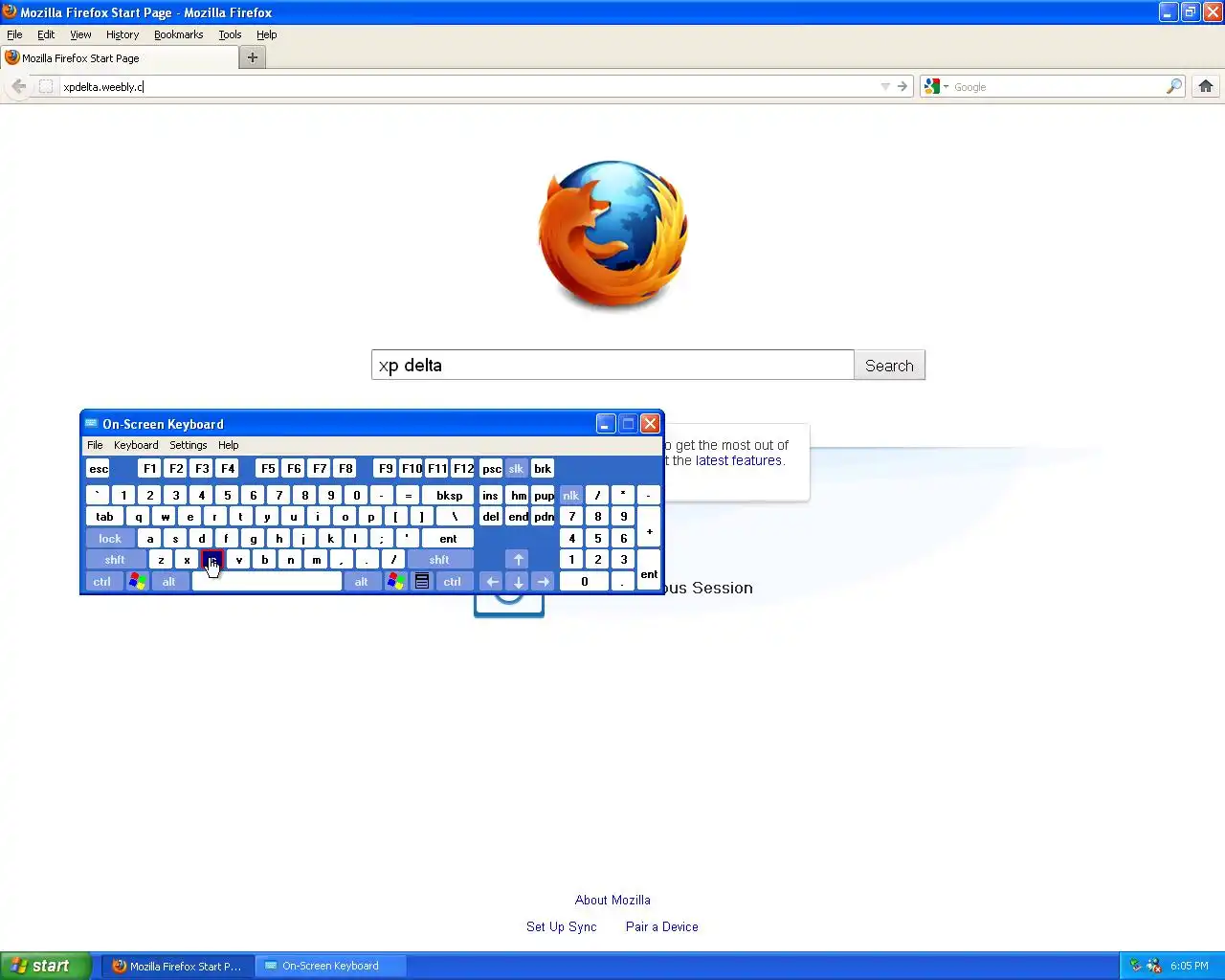Toggle the right shft key on keyboard
This screenshot has width=1225, height=980.
pos(439,560)
